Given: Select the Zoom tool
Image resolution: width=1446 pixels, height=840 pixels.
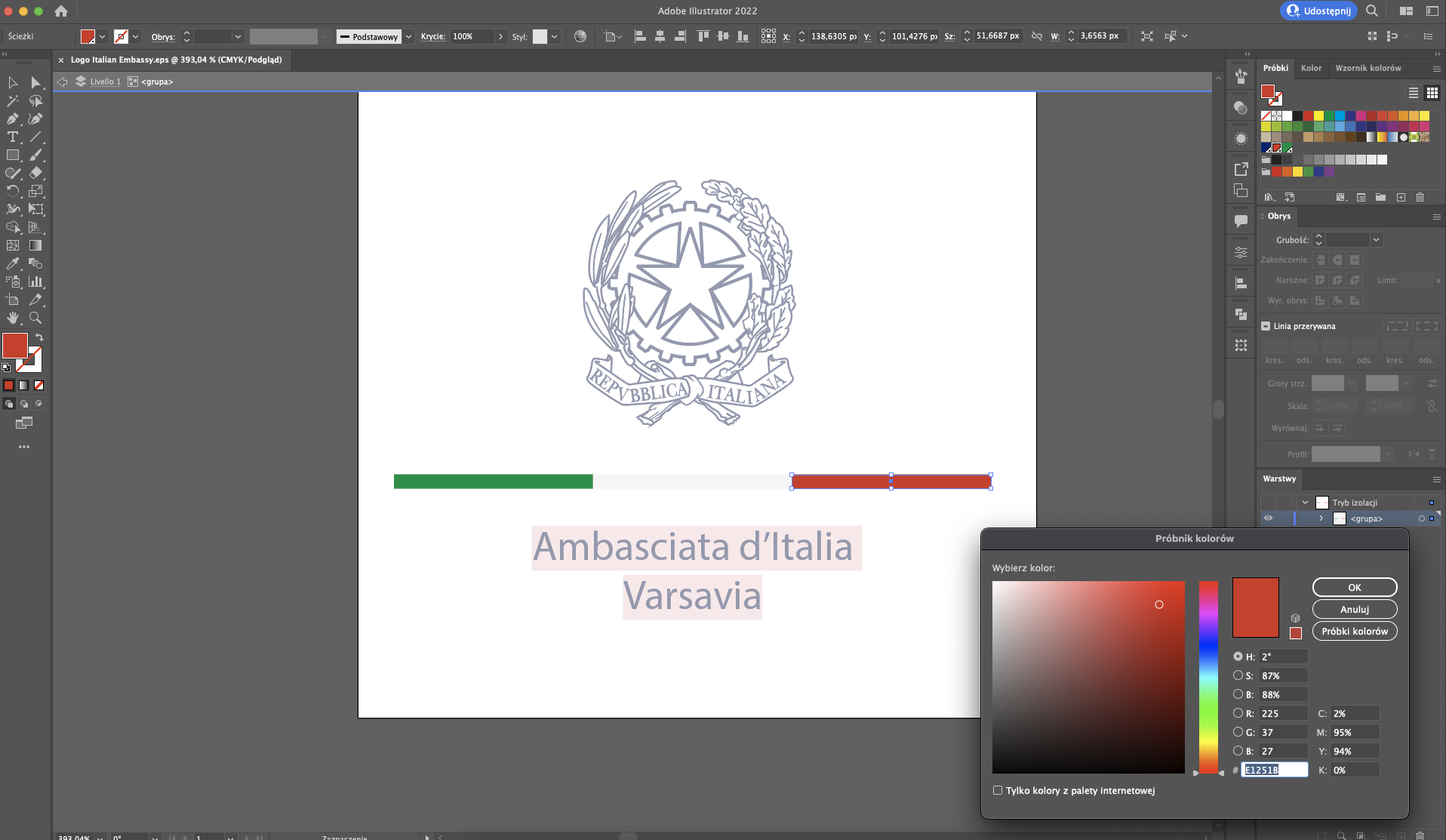Looking at the screenshot, I should [x=35, y=318].
